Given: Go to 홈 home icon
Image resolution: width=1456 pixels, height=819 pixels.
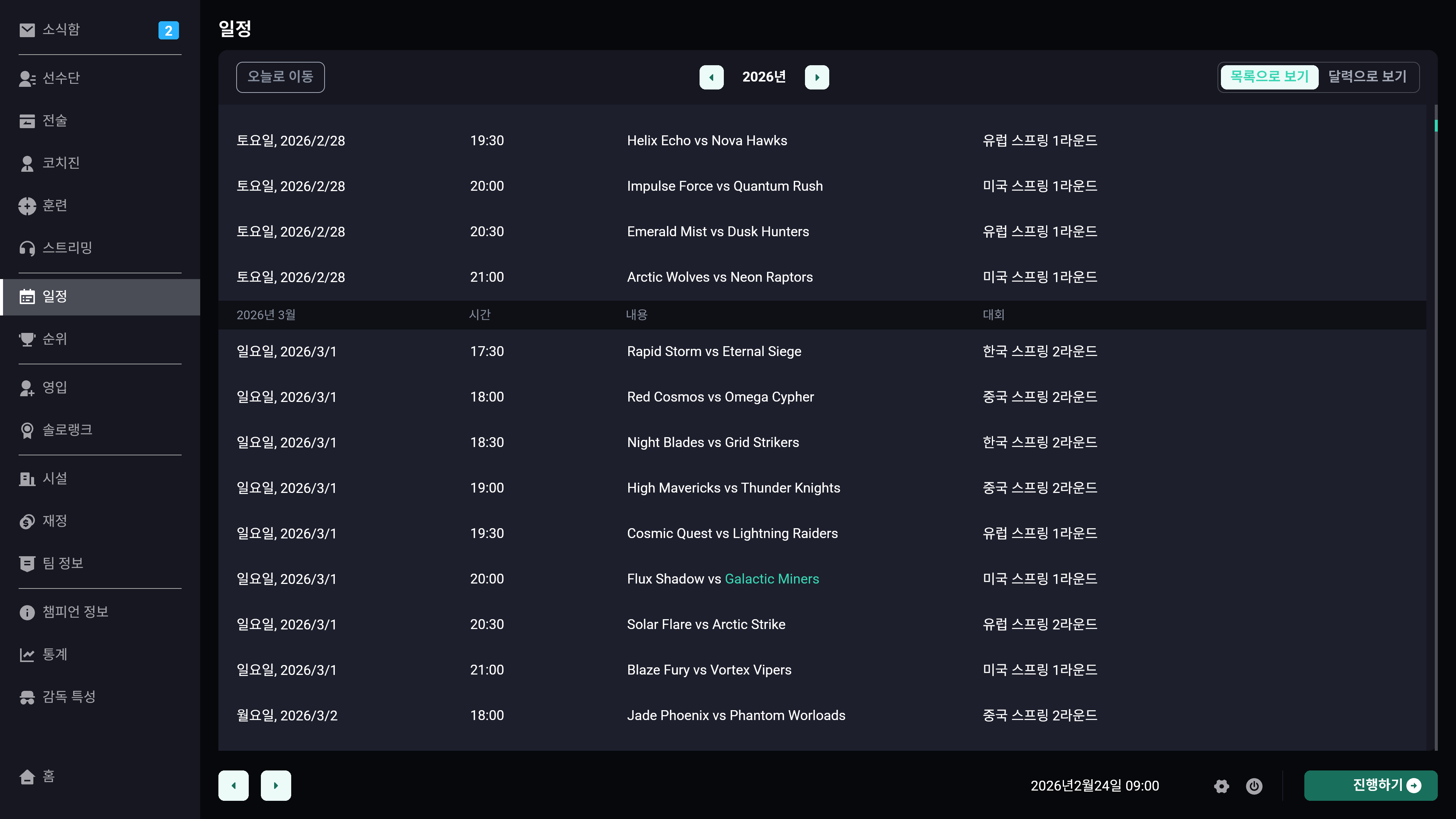Looking at the screenshot, I should (27, 776).
